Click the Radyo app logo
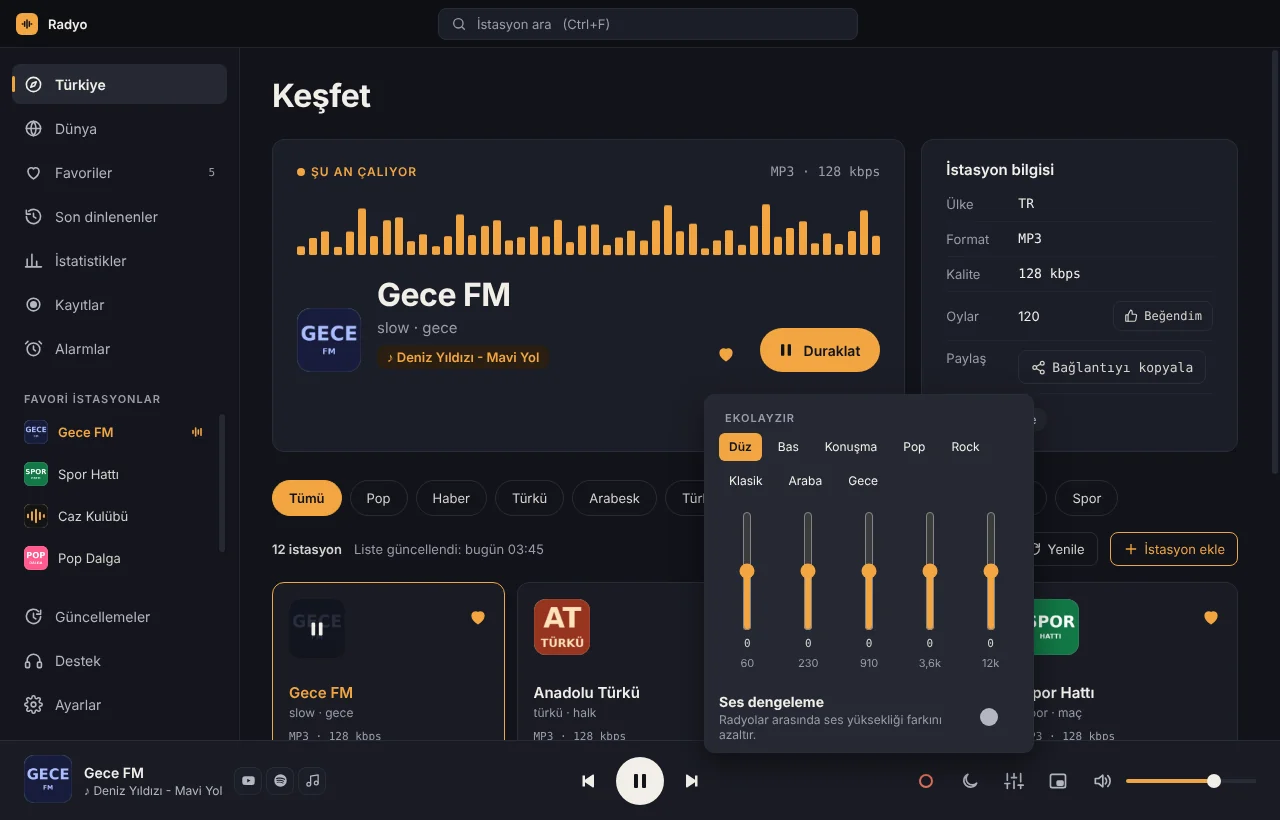The height and width of the screenshot is (820, 1280). coord(27,24)
